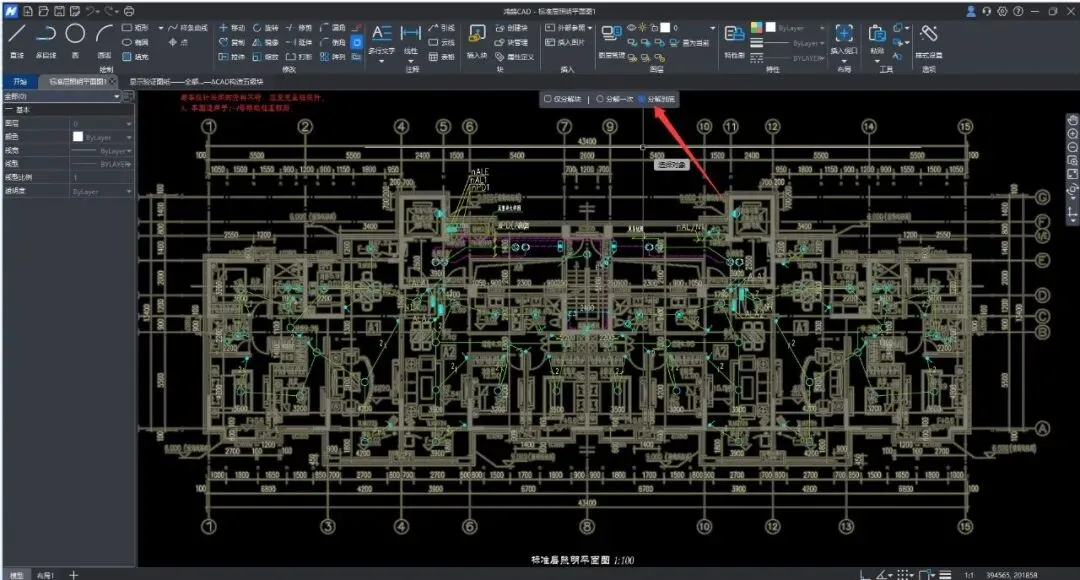
Task: Activate the Mirror tool
Action: click(266, 42)
